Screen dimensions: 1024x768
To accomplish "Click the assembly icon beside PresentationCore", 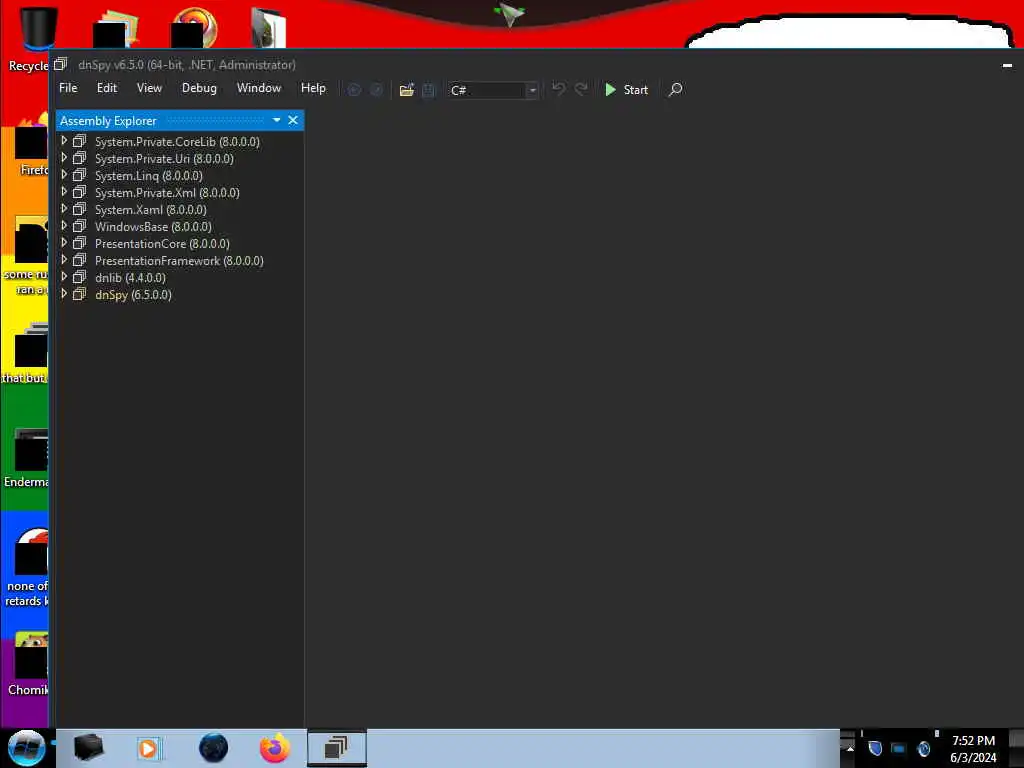I will click(x=80, y=243).
